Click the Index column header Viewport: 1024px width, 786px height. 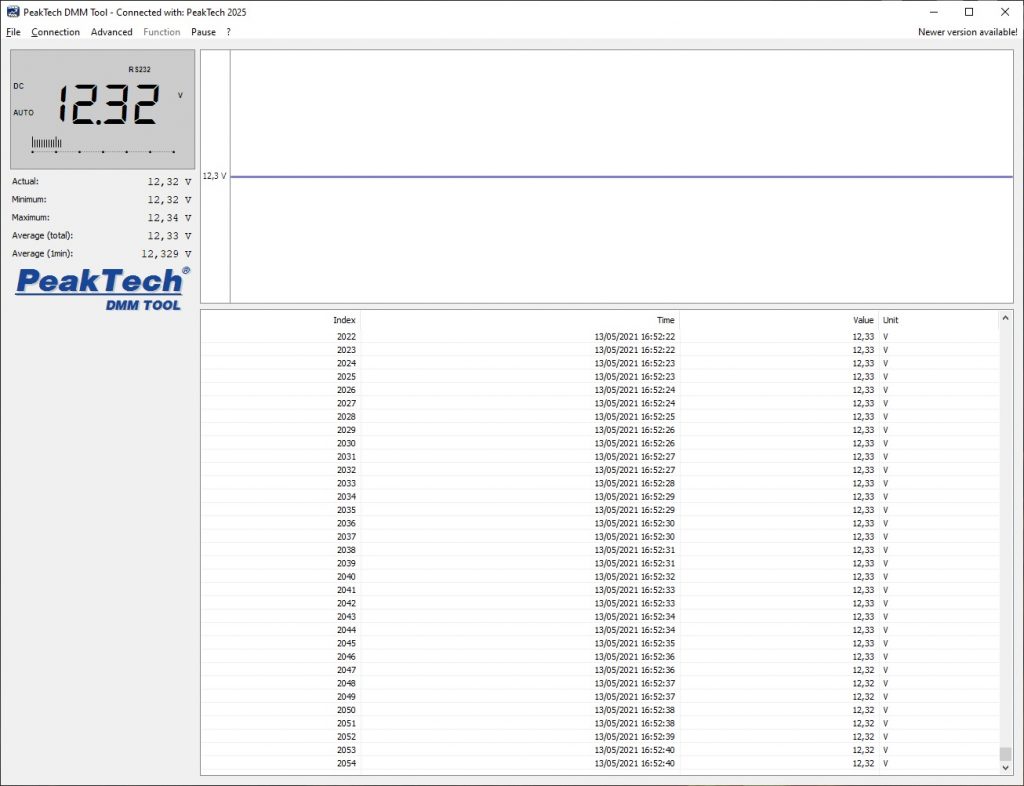coord(343,320)
